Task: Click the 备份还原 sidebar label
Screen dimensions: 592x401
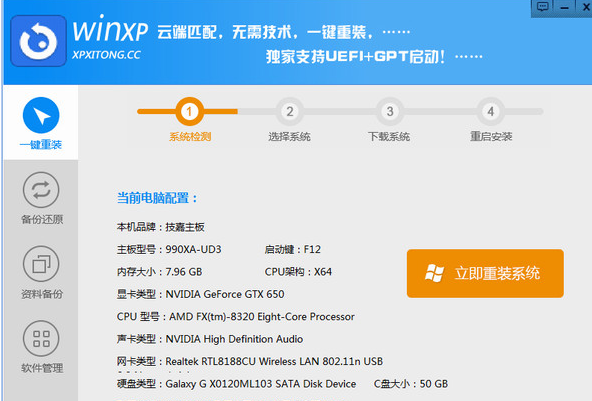Action: (x=42, y=219)
